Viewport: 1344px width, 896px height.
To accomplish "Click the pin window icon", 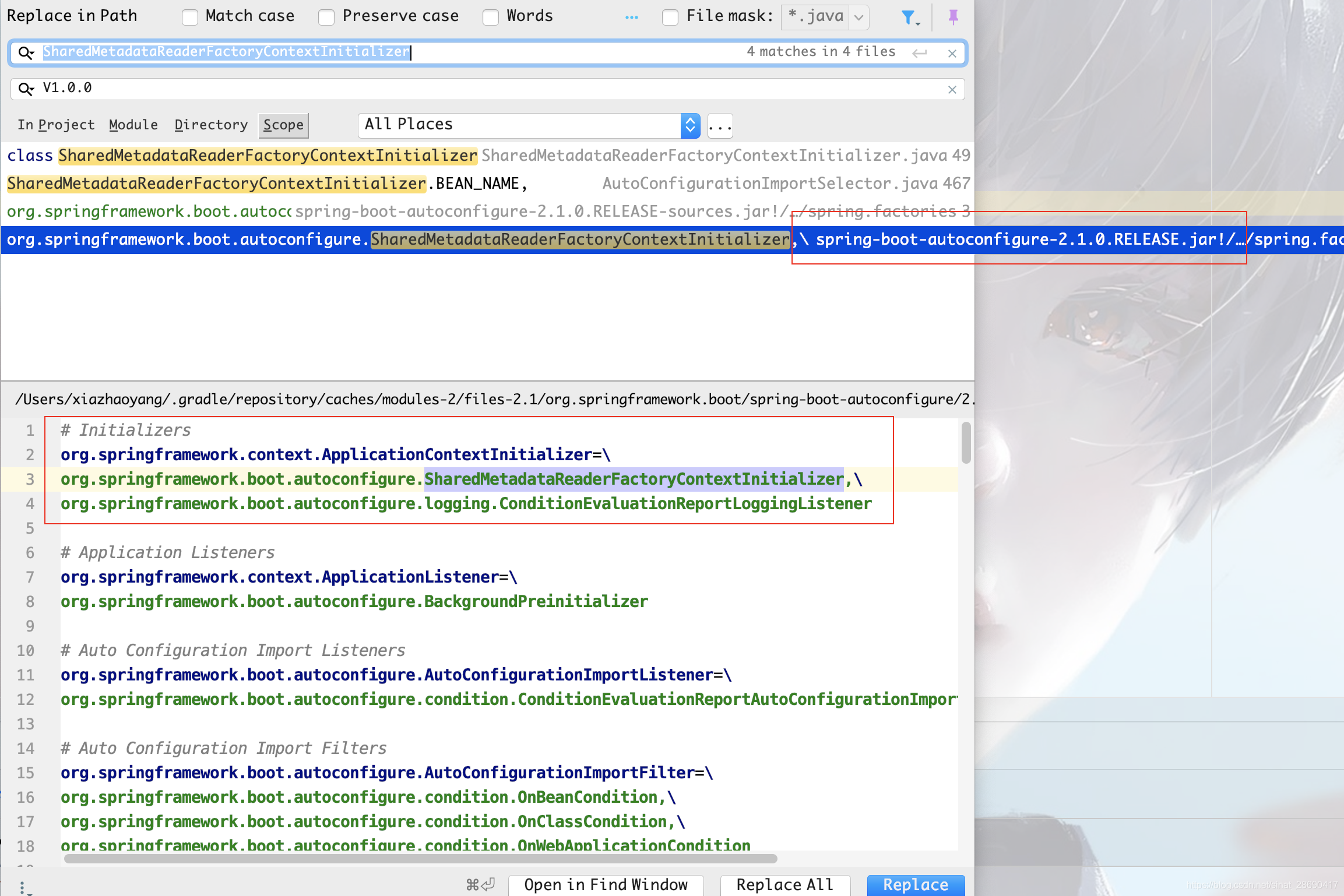I will [954, 17].
